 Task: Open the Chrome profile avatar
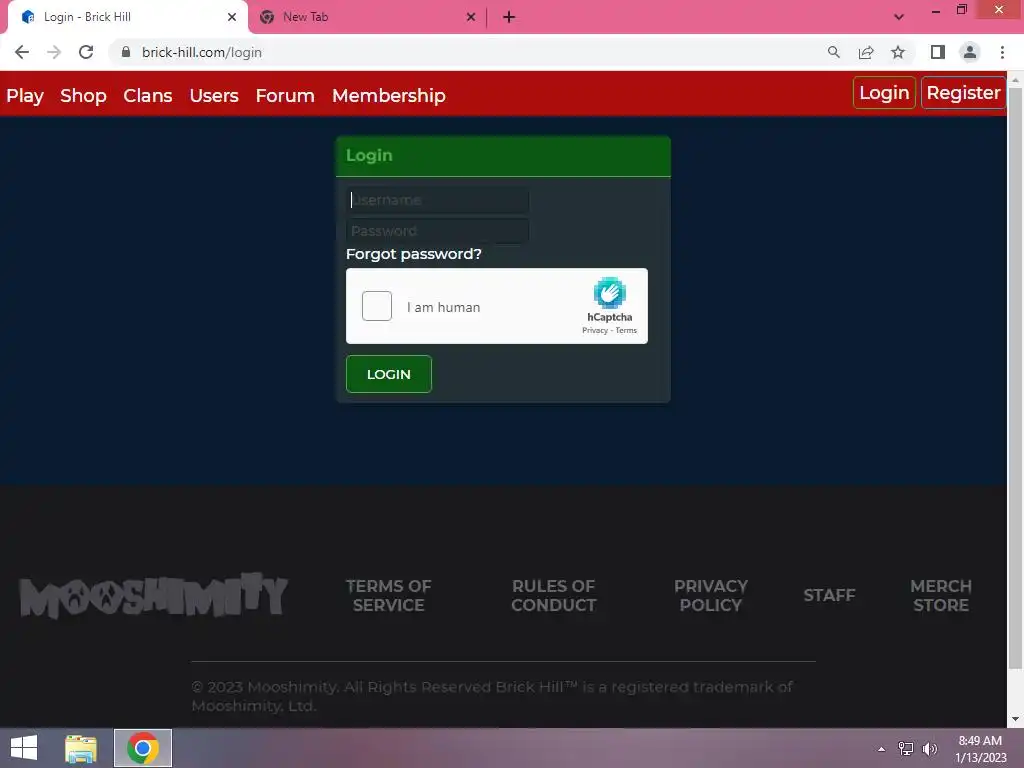click(970, 52)
